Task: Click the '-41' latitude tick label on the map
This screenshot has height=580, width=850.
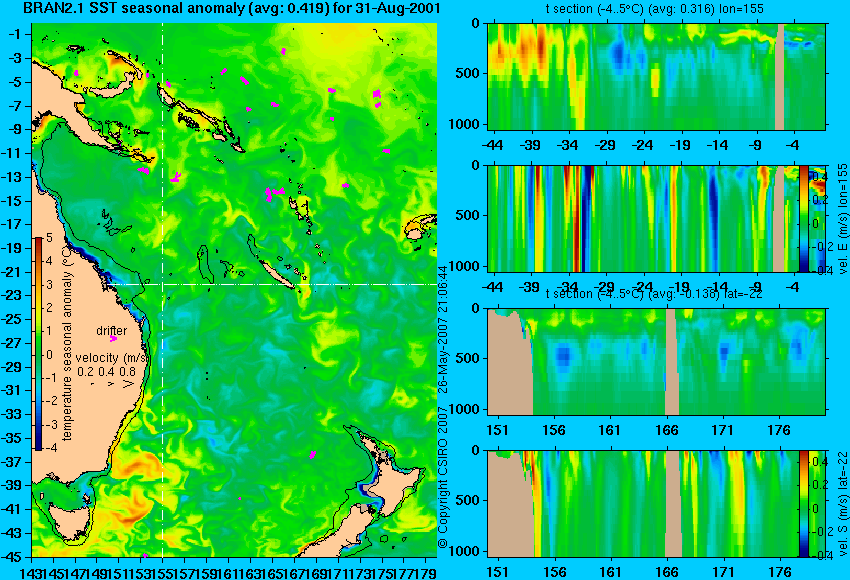Action: (12, 509)
